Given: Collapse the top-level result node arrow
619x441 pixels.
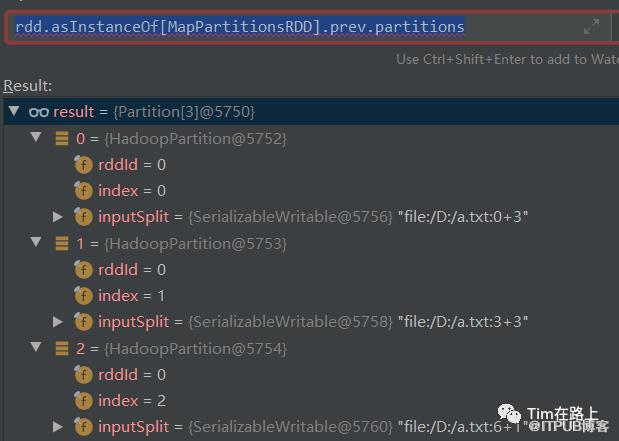Looking at the screenshot, I should pyautogui.click(x=13, y=112).
